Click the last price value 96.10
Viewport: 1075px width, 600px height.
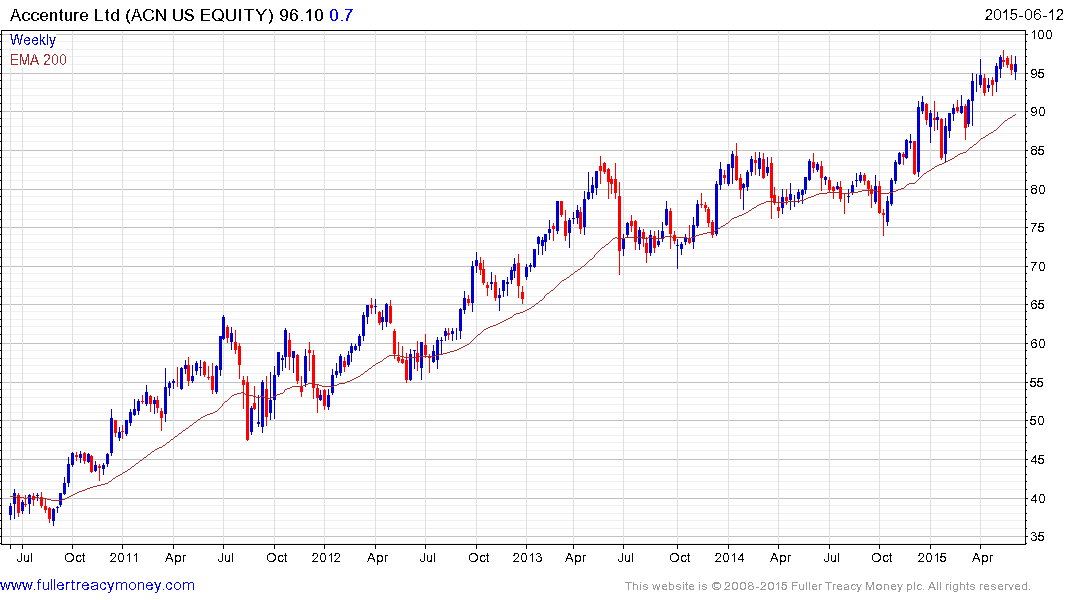(301, 15)
